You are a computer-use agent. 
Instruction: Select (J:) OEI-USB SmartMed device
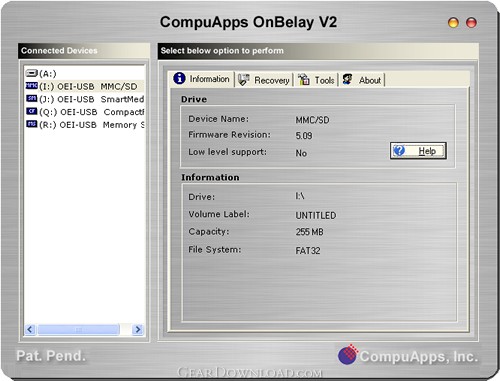tap(85, 99)
